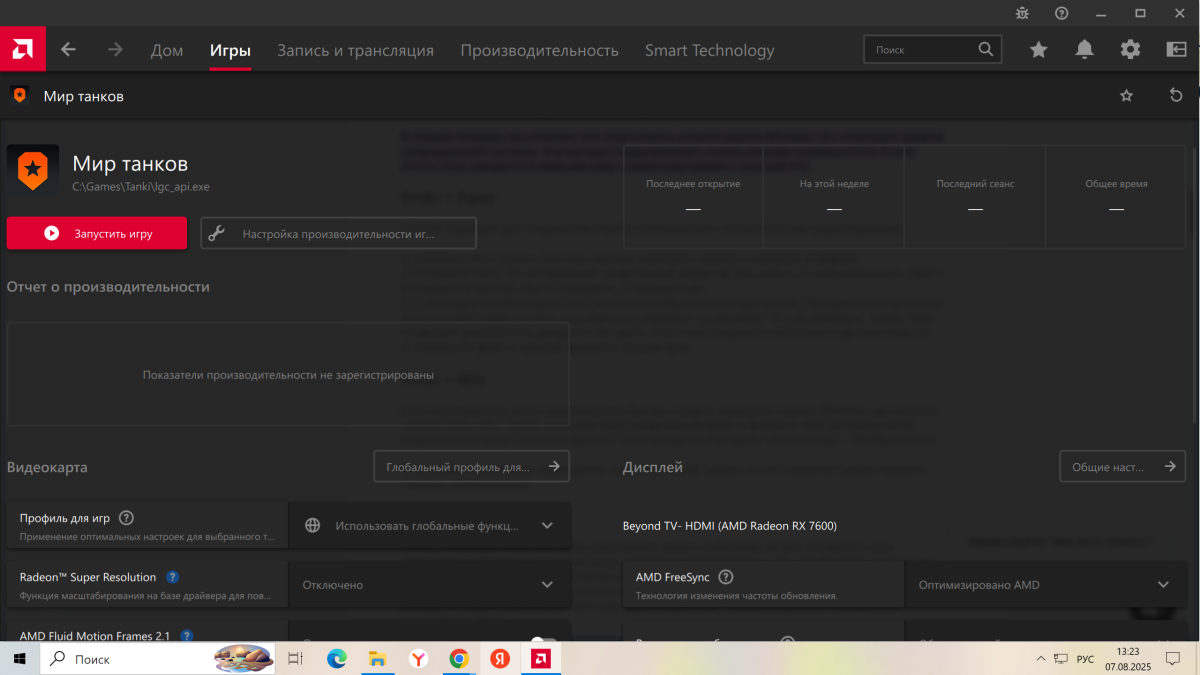Click the Поиск search field in AMD Software

pyautogui.click(x=920, y=49)
